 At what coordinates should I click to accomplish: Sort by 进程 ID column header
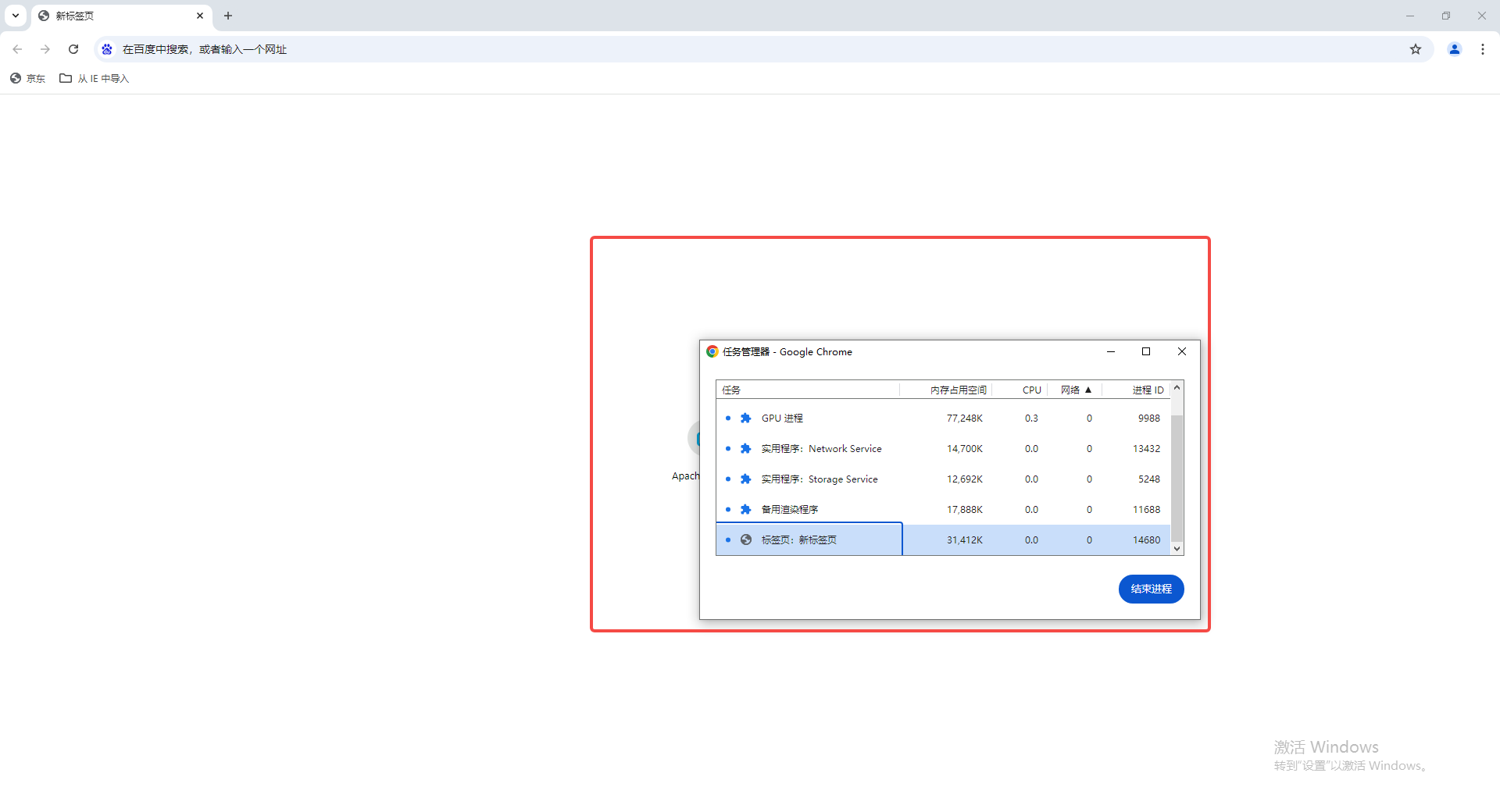[1136, 390]
